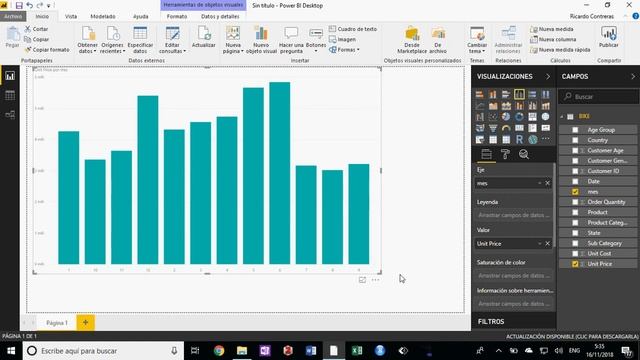640x360 pixels.
Task: Open the mes field dropdown in Eje
Action: [540, 183]
